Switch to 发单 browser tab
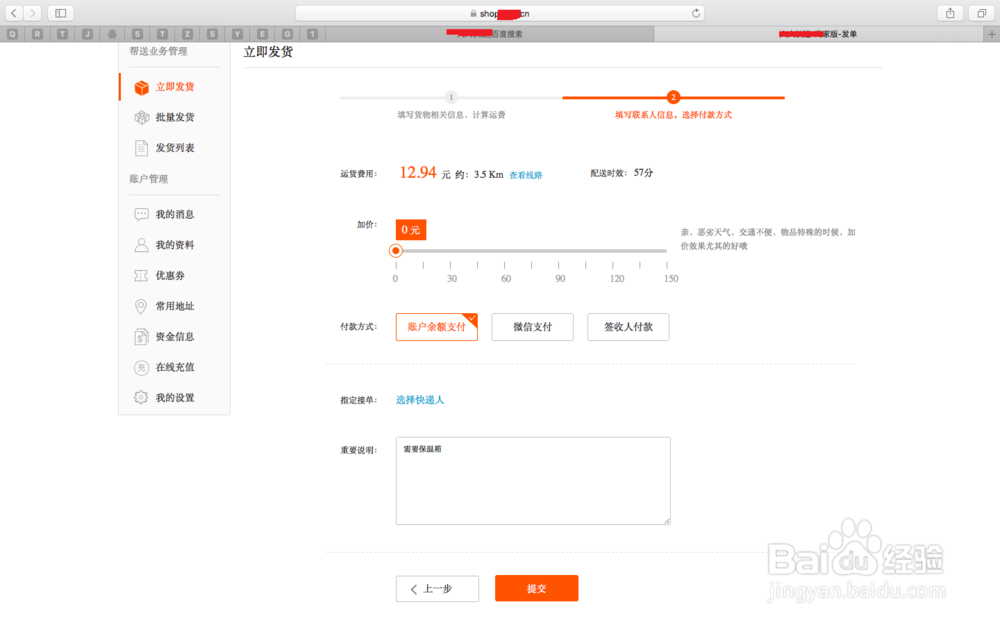 click(x=820, y=34)
